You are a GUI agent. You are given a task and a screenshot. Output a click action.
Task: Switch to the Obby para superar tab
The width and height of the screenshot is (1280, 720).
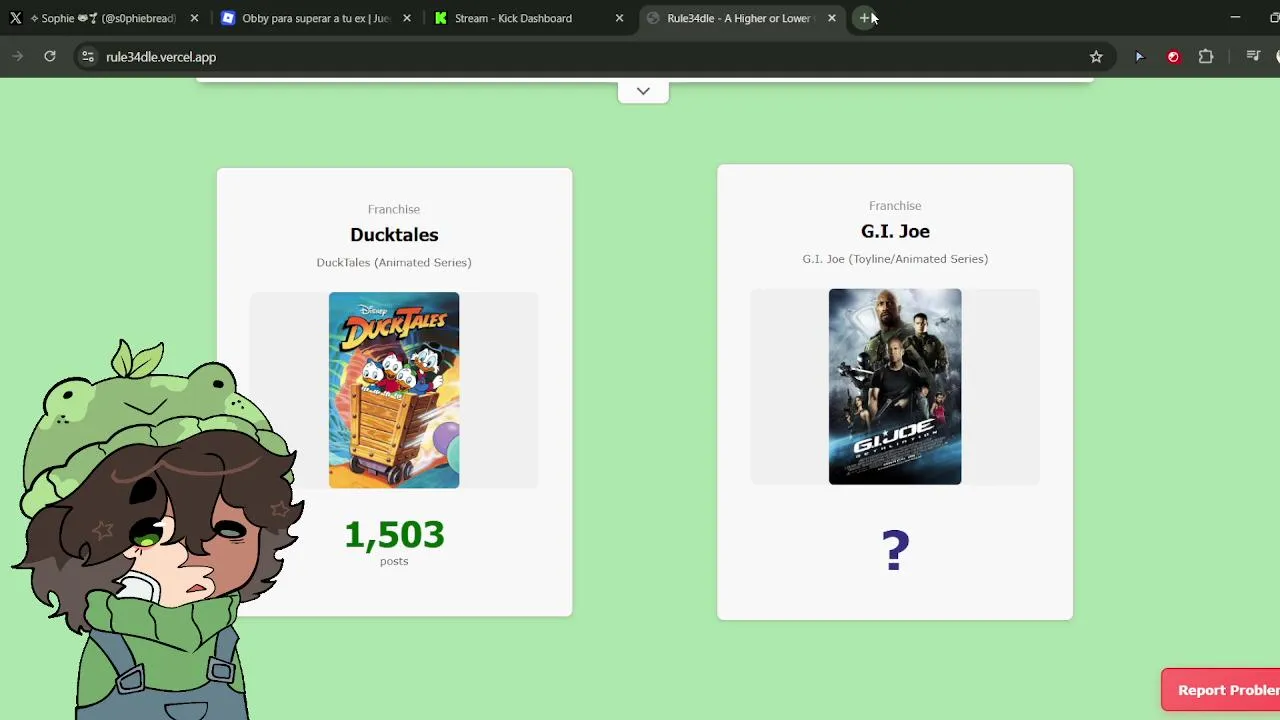[x=315, y=18]
